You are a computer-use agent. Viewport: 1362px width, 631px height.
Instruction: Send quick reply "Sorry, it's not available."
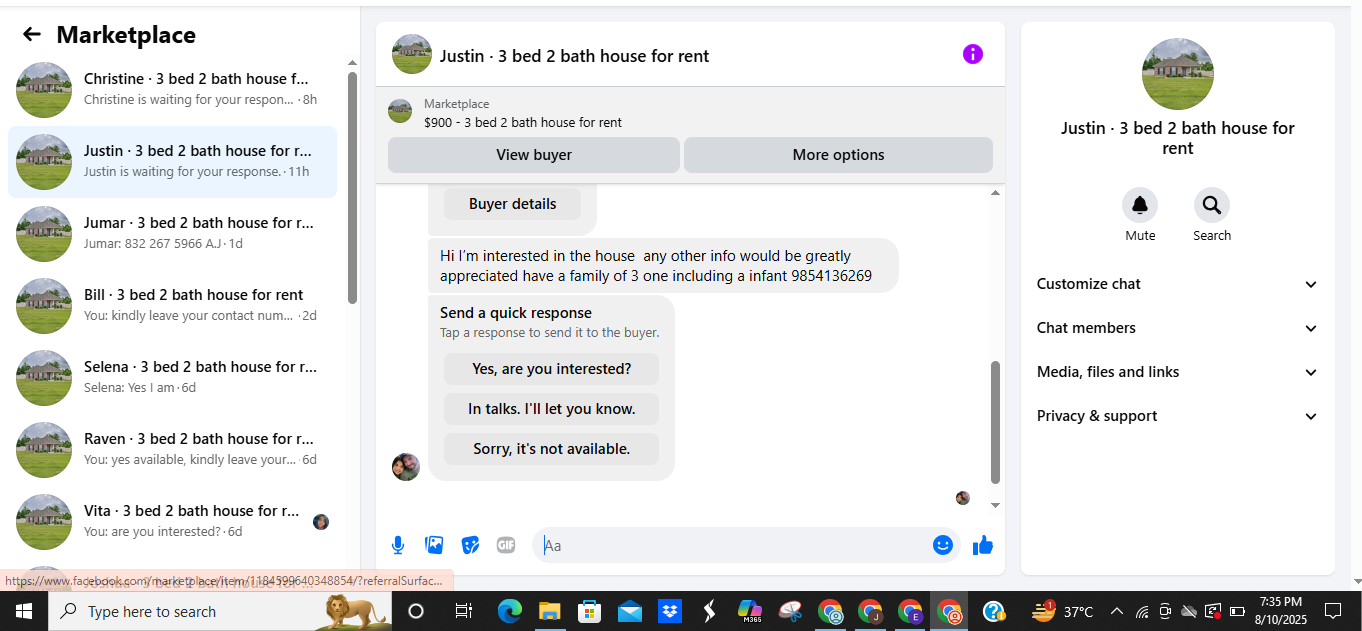click(552, 449)
